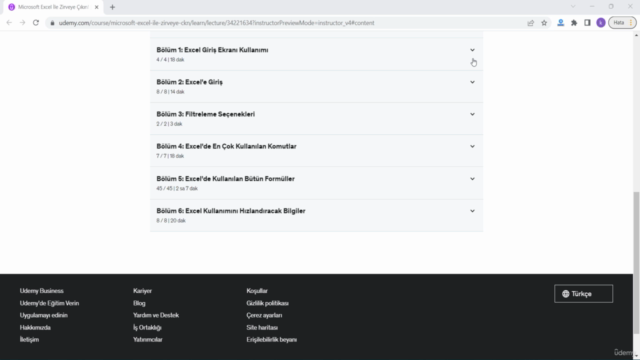Image resolution: width=640 pixels, height=360 pixels.
Task: Expand Bölüm 5: Kullanılan Bütün Formüller chevron
Action: tap(472, 179)
